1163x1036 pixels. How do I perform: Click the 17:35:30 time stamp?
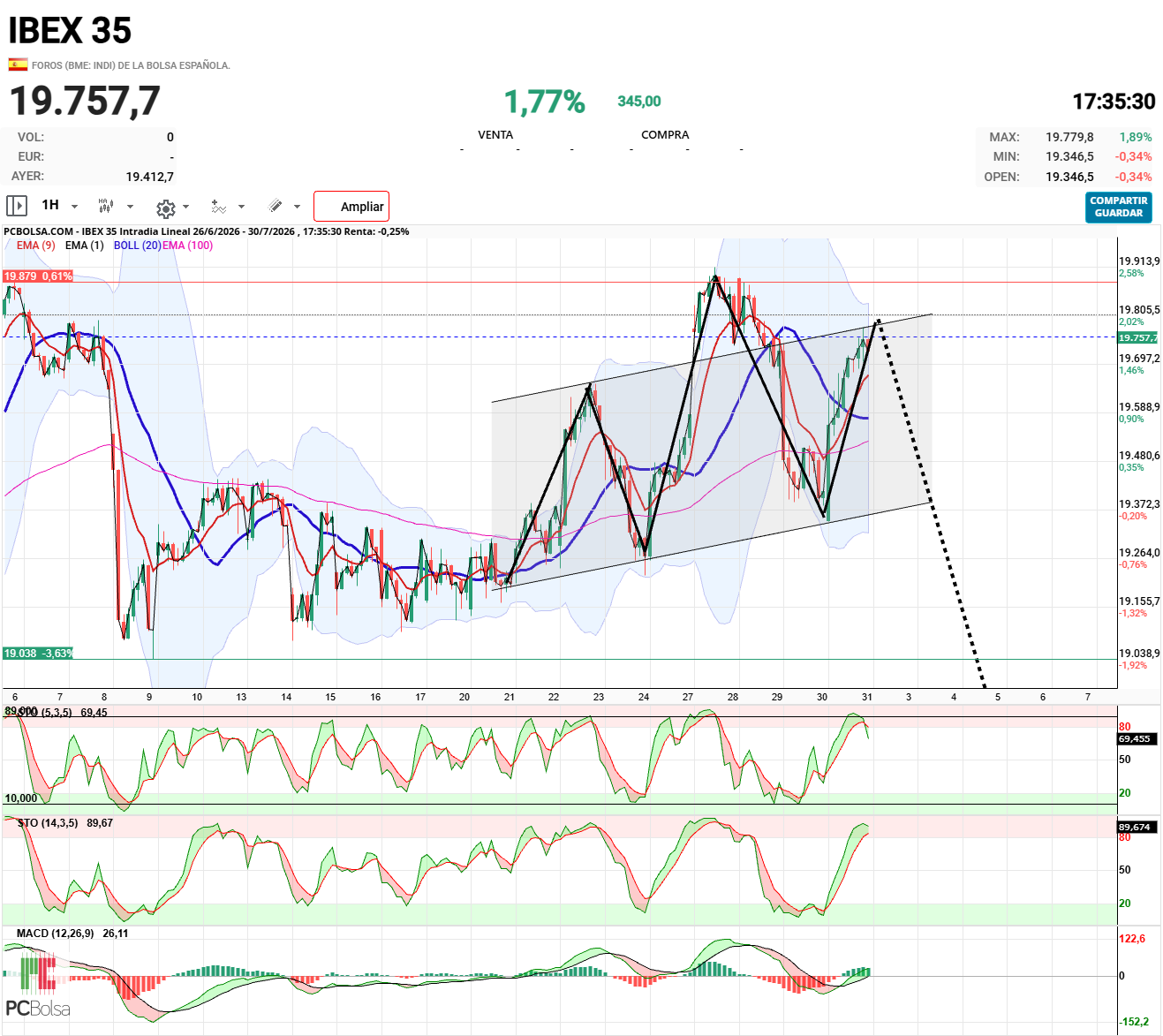(x=1114, y=102)
